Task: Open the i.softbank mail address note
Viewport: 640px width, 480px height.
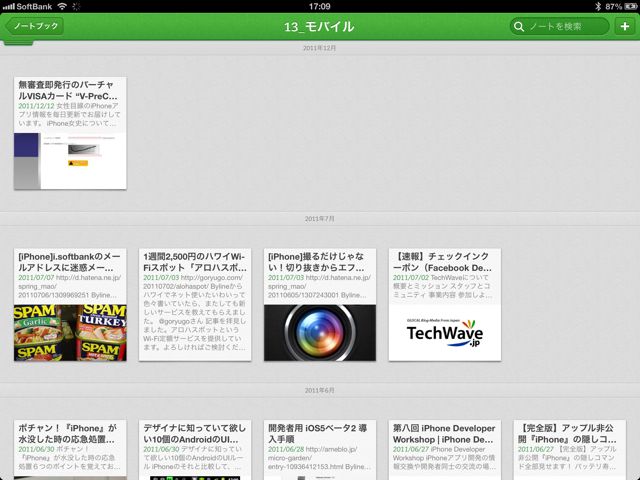Action: (70, 304)
